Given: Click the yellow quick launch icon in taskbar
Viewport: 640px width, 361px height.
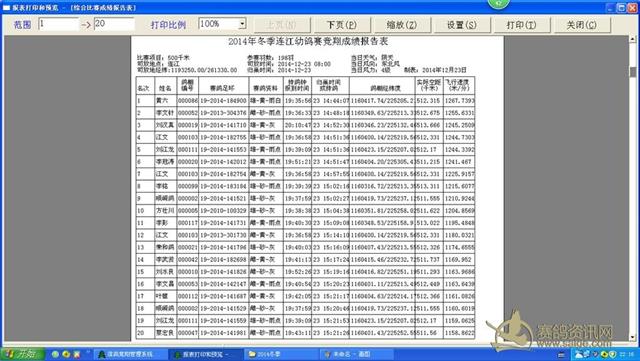Looking at the screenshot, I should click(x=66, y=354).
